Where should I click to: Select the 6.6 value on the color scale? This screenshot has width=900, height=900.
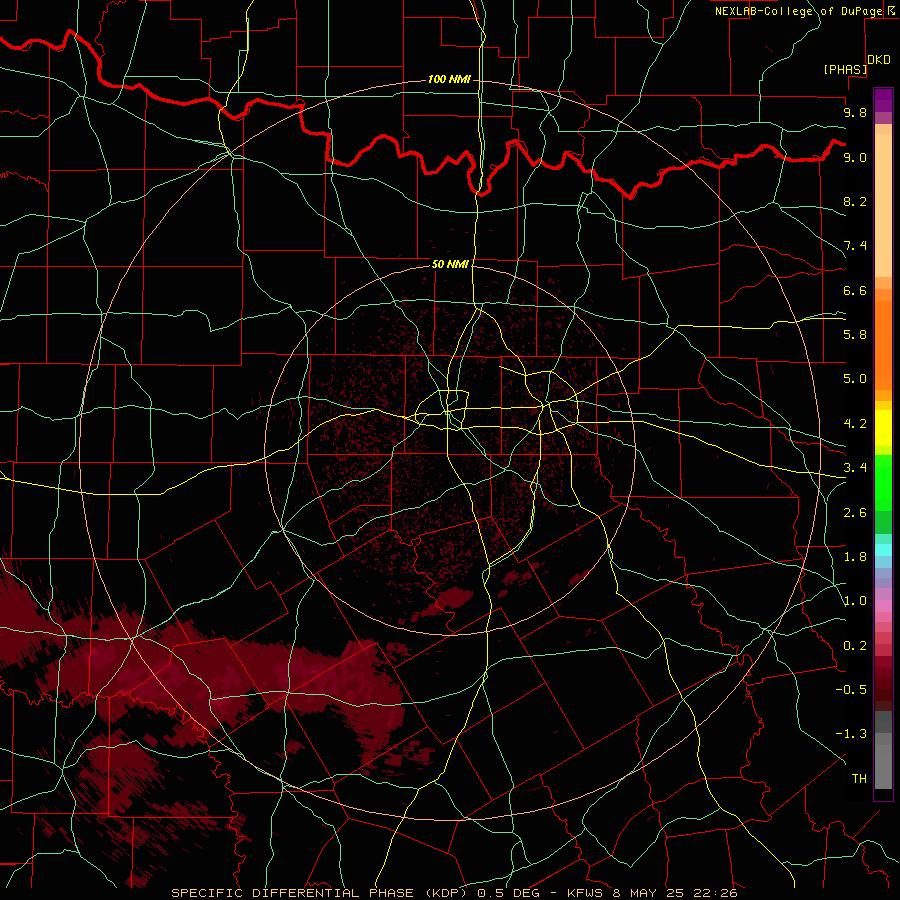[x=855, y=290]
